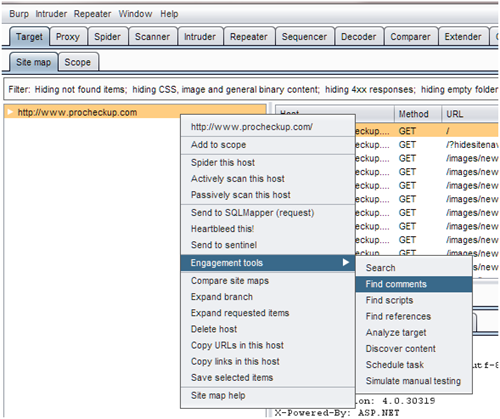Viewport: 500px width, 419px height.
Task: Select Discover content in the submenu
Action: (414, 348)
